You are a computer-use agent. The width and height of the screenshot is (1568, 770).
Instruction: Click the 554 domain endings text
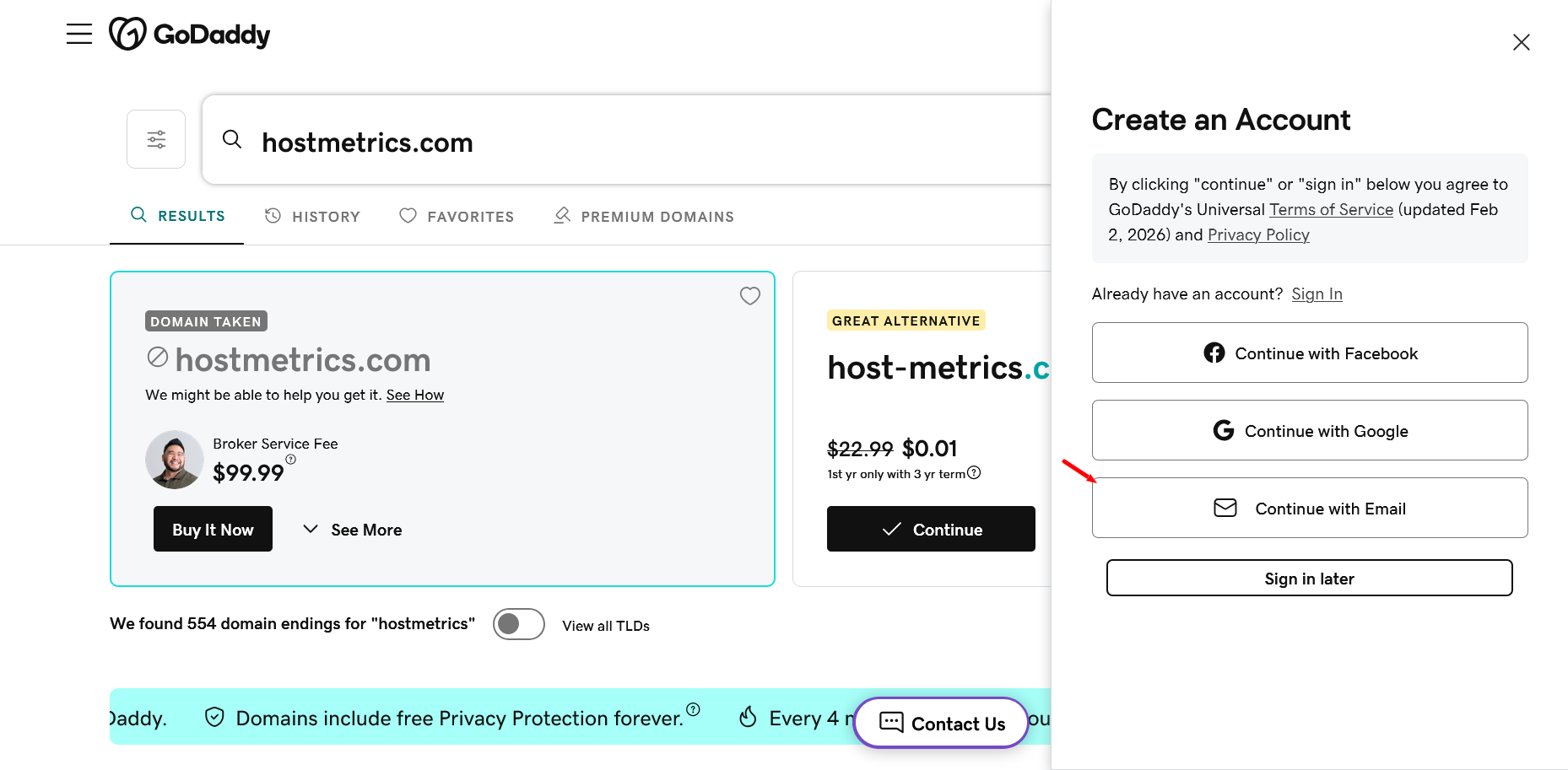(x=292, y=623)
